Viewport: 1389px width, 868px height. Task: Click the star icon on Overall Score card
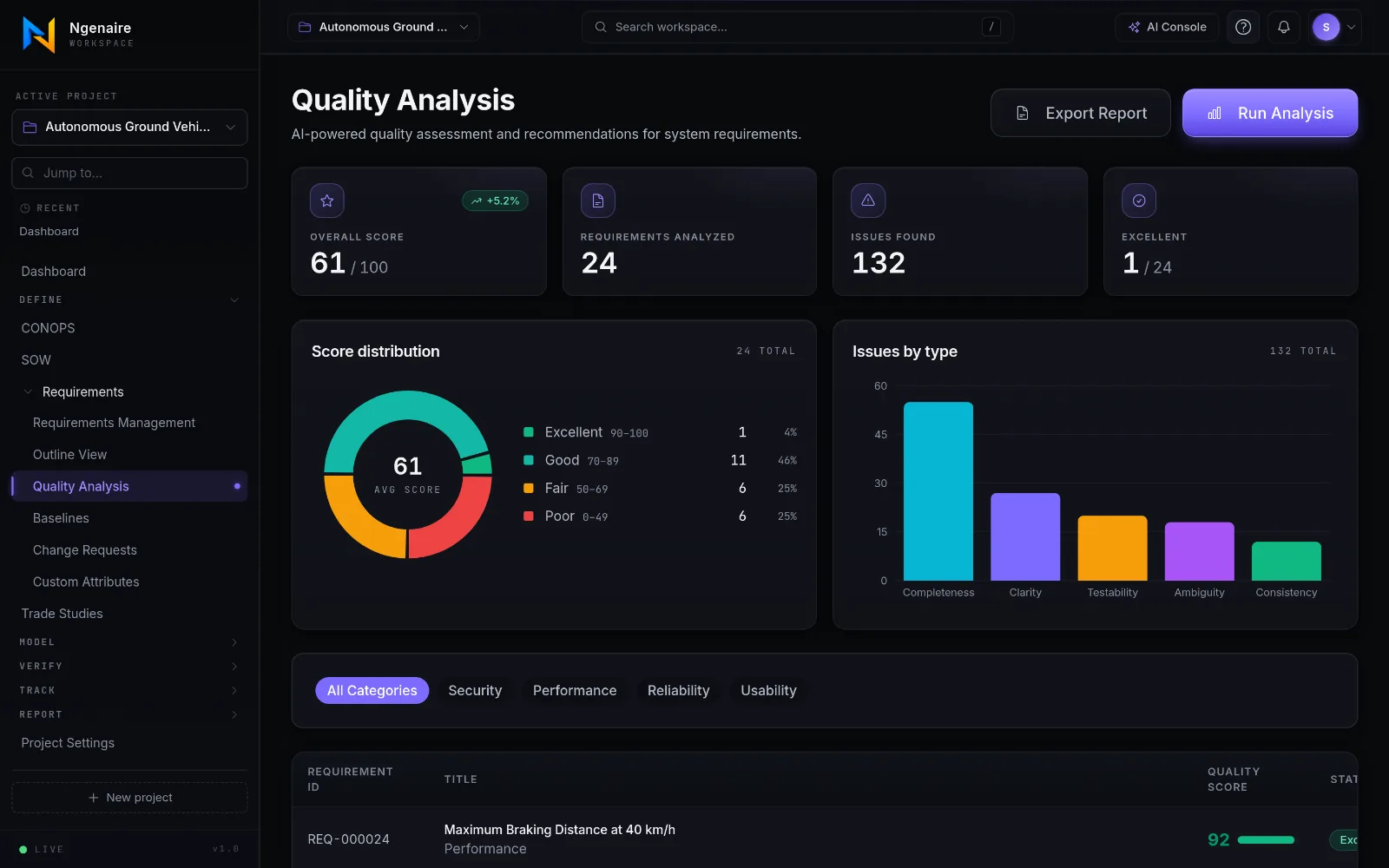(327, 201)
